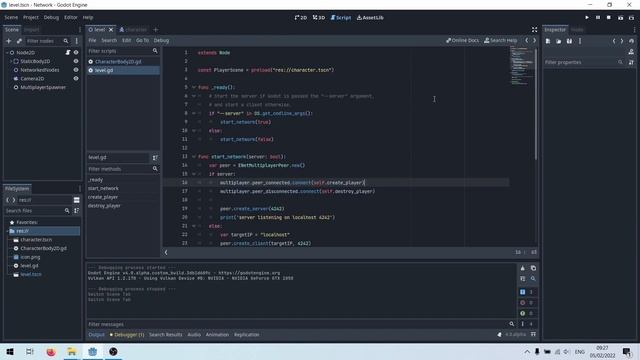Collapse the Node2D tree root
Viewport: 640px width, 360px height.
coord(7,53)
